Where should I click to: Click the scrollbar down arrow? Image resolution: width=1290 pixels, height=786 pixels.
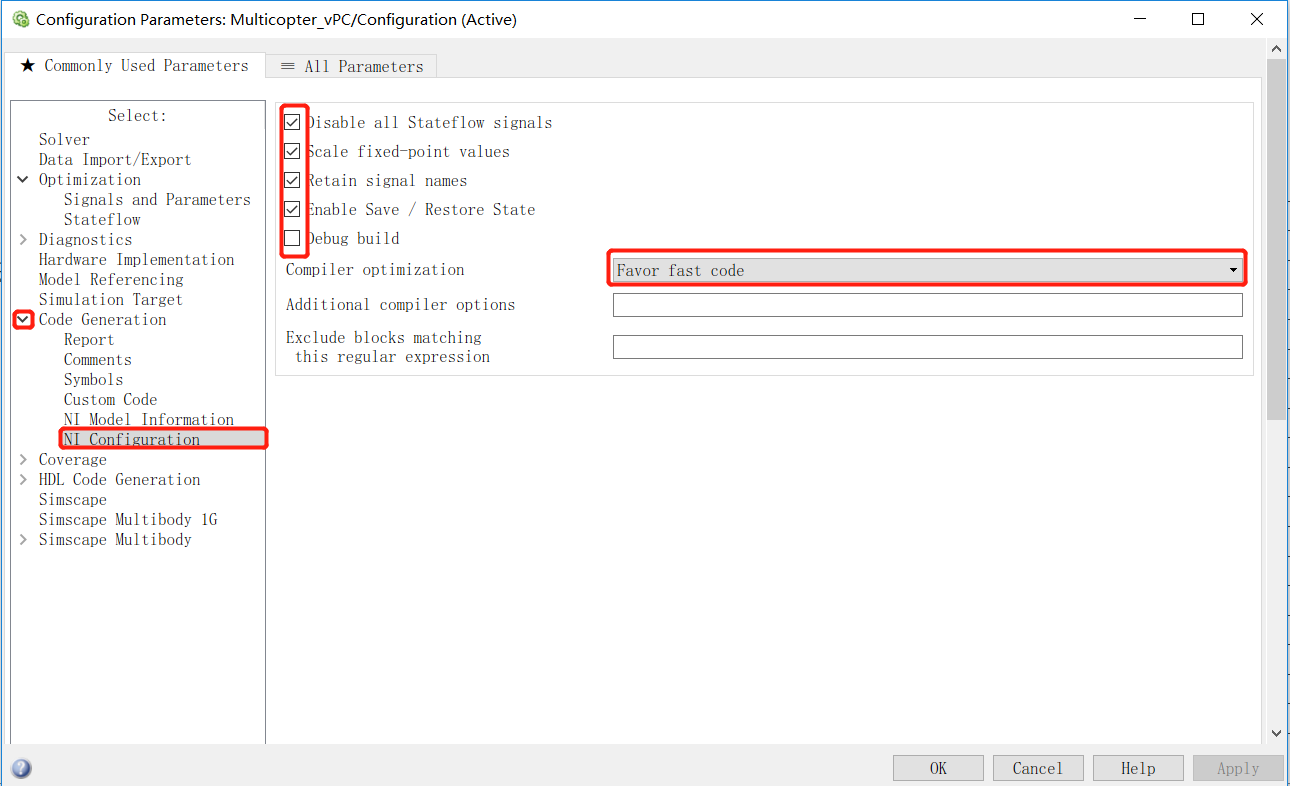1277,734
